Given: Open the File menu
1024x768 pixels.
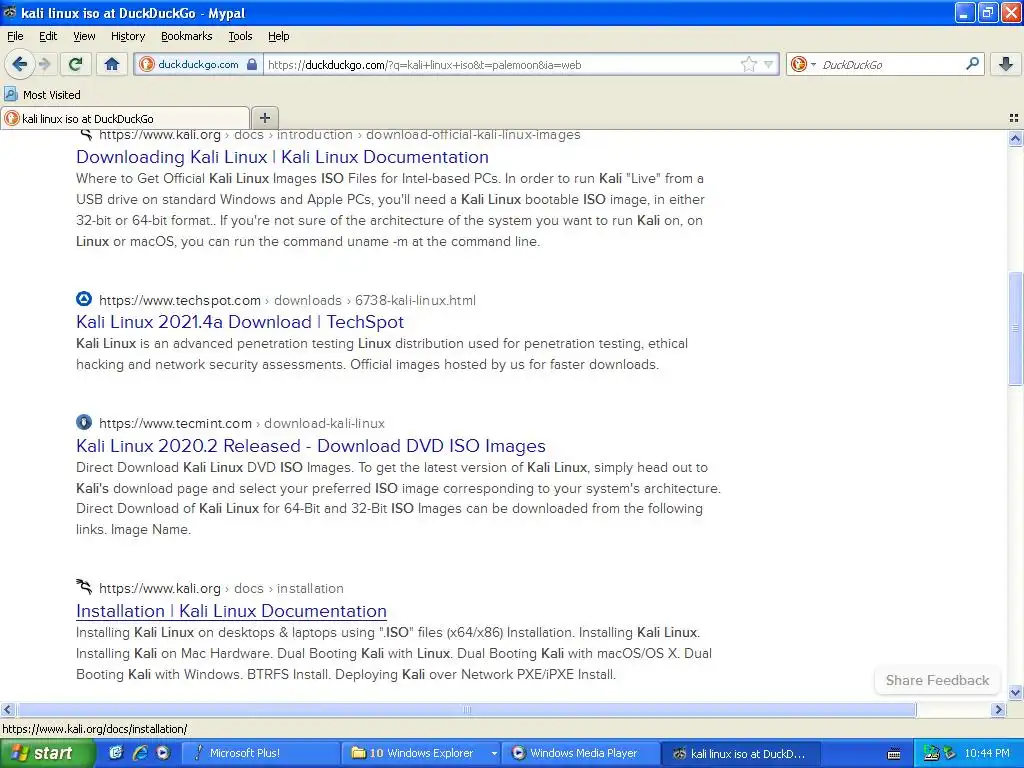Looking at the screenshot, I should coord(15,36).
